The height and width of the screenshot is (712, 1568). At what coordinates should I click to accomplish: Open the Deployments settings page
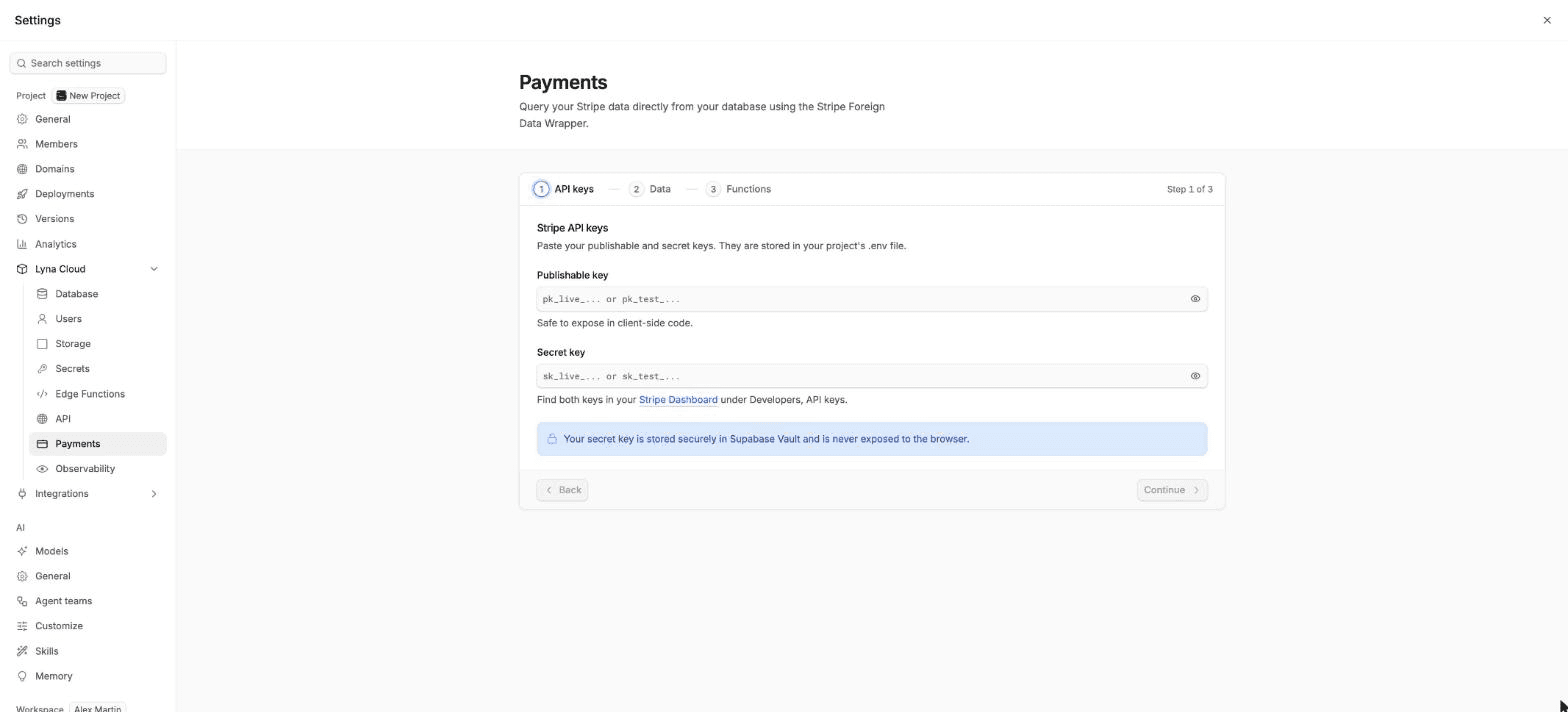click(88, 194)
